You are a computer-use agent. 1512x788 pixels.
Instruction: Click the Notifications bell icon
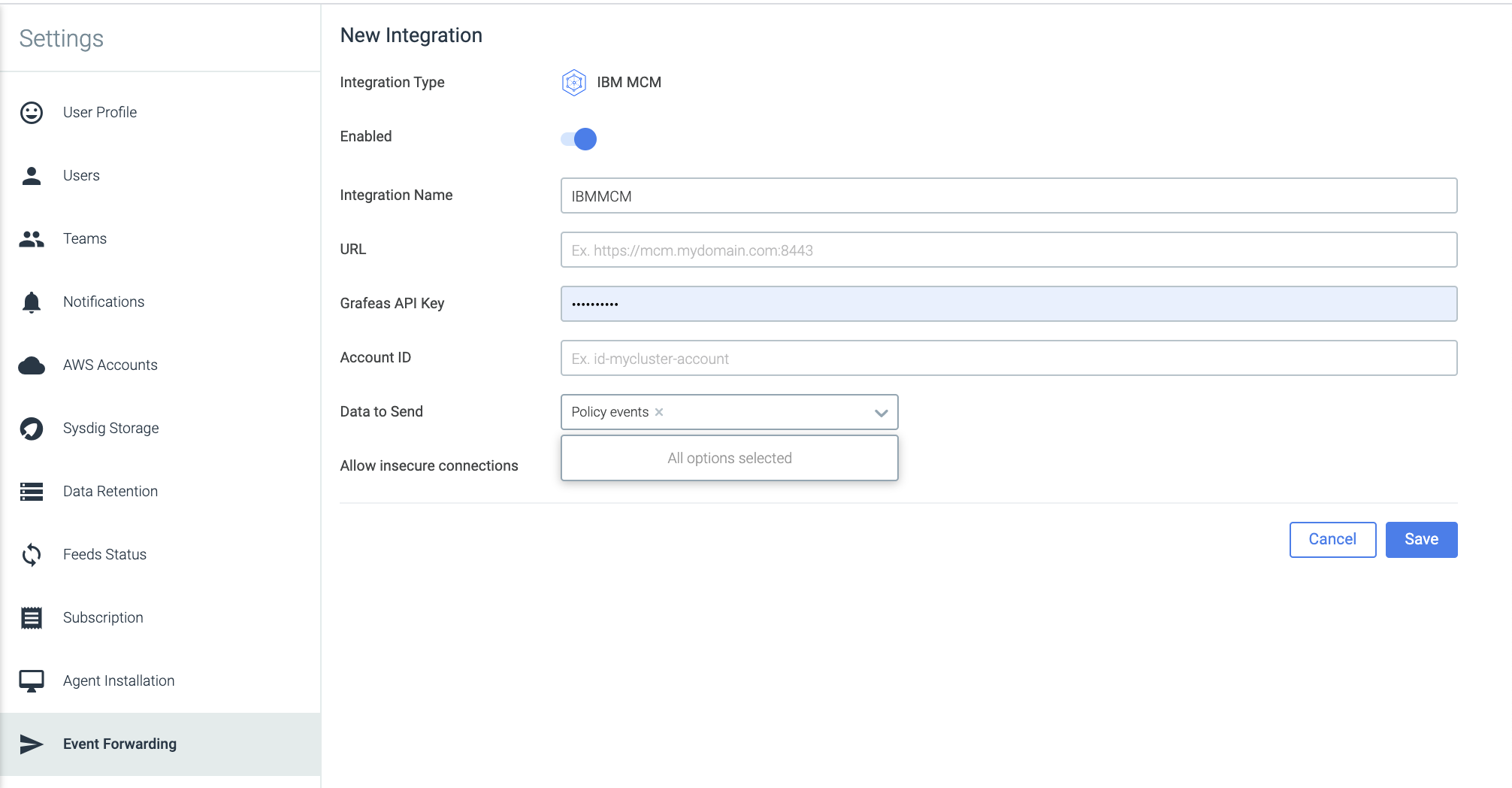pyautogui.click(x=32, y=302)
